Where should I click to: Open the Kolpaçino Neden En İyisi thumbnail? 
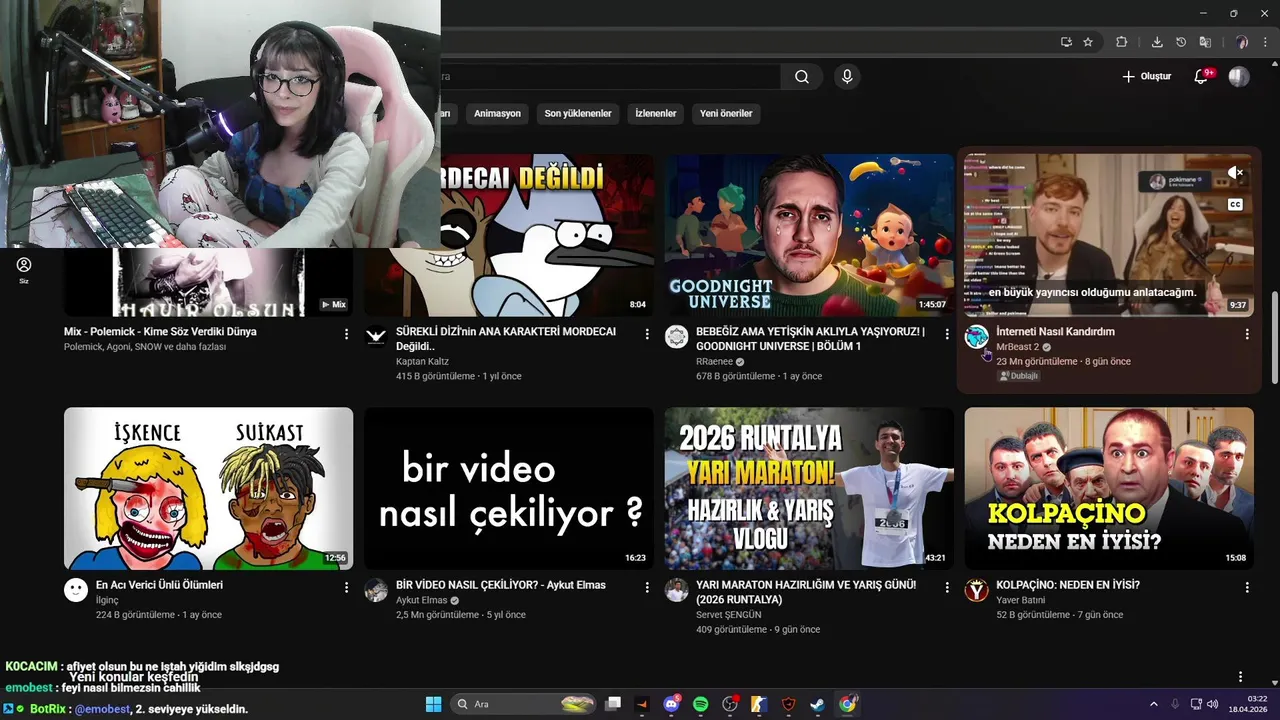pyautogui.click(x=1109, y=488)
